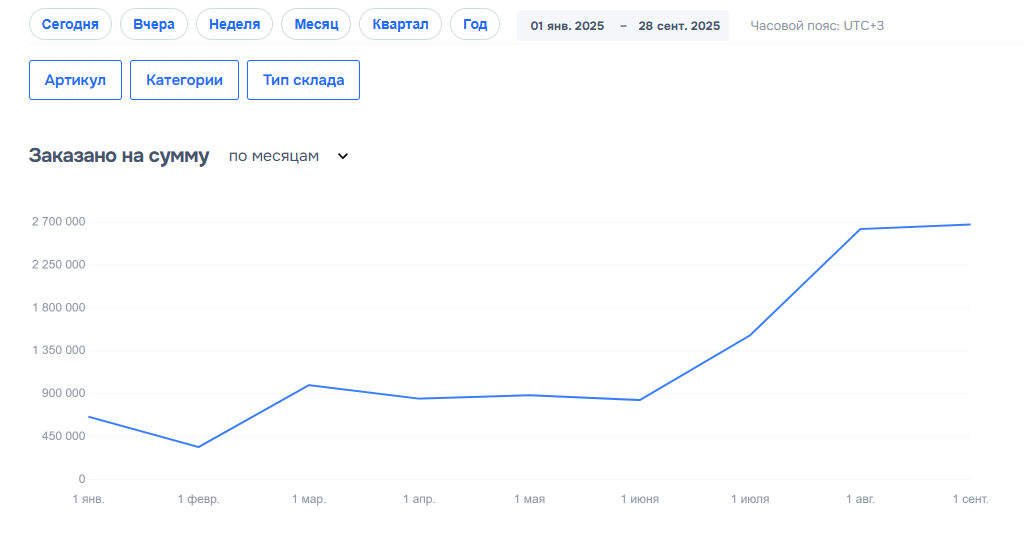Viewport: 1024px width, 550px height.
Task: Select the Квартал period filter
Action: click(400, 24)
